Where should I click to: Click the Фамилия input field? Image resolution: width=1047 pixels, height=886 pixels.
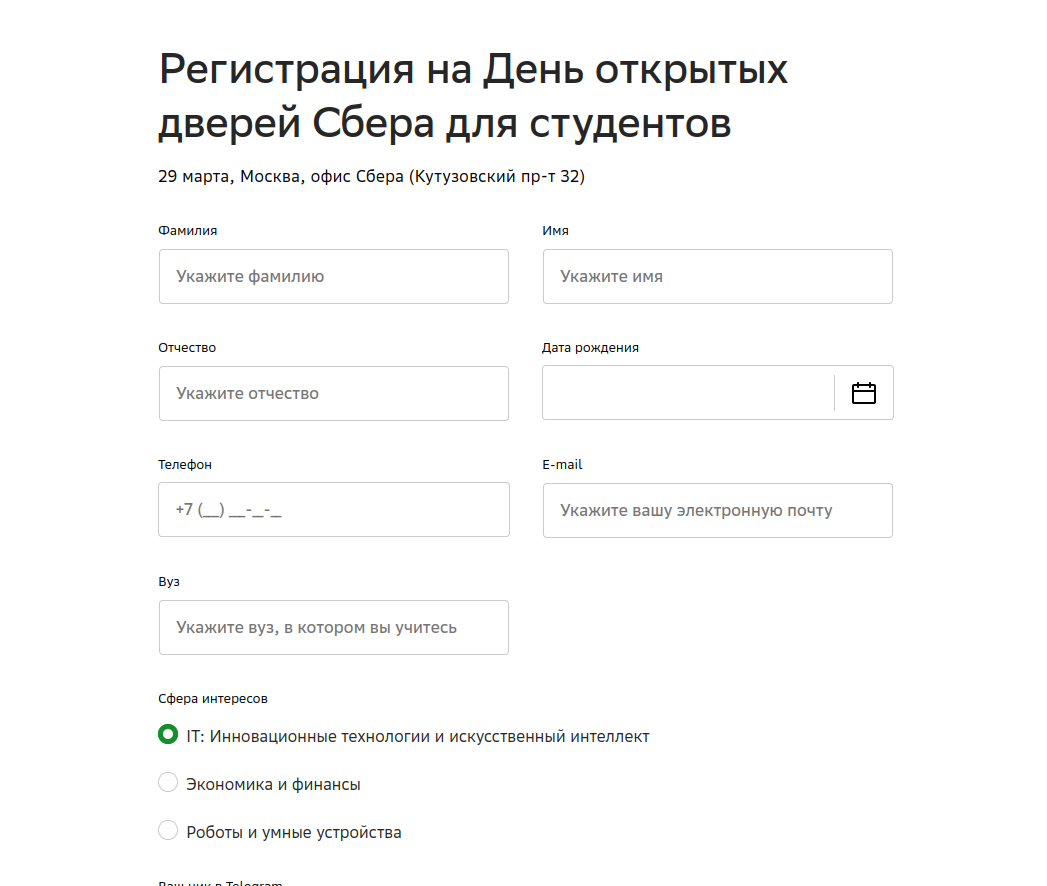(x=333, y=276)
